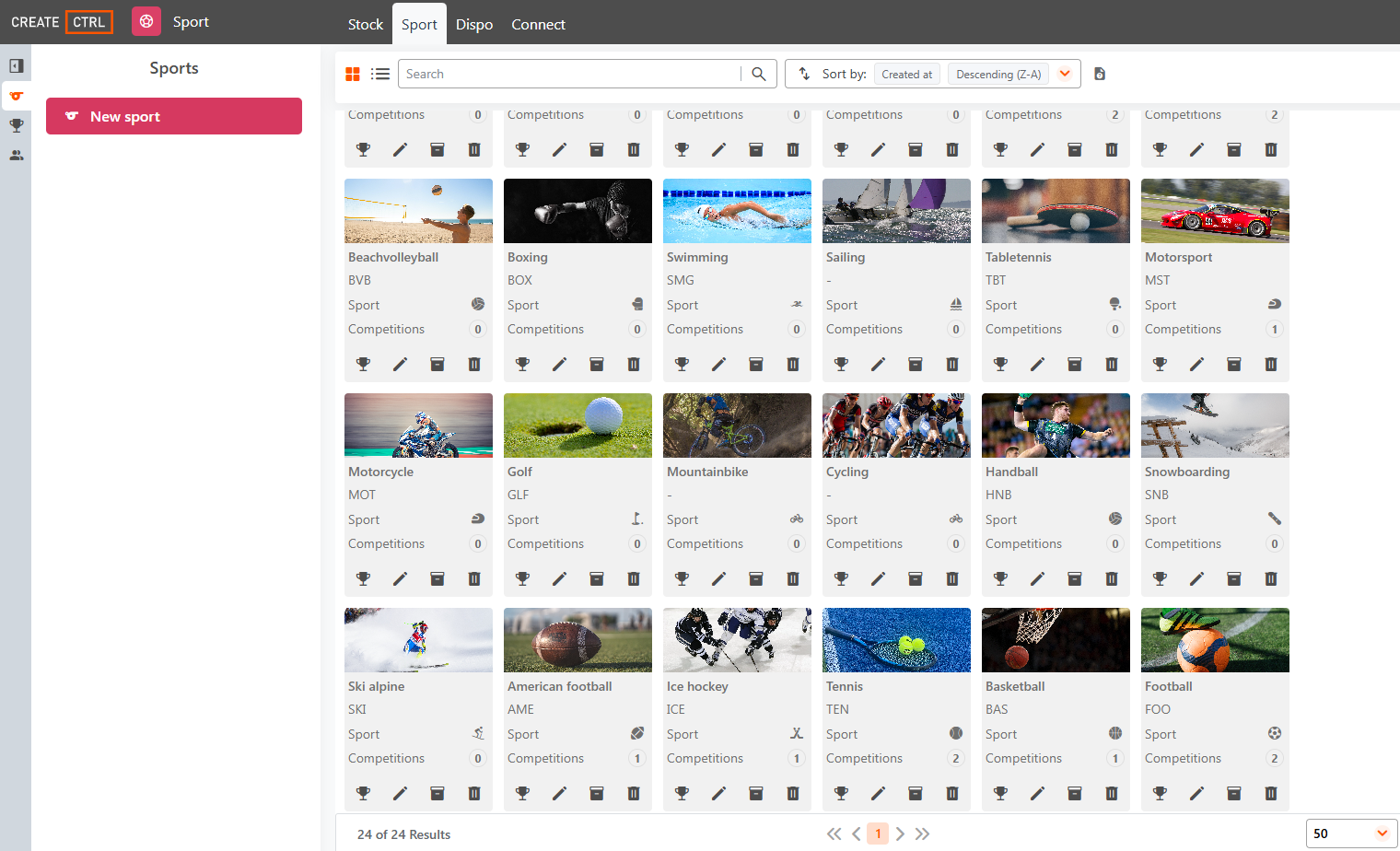This screenshot has height=851, width=1400.
Task: Click the search magnifier icon
Action: [x=759, y=74]
